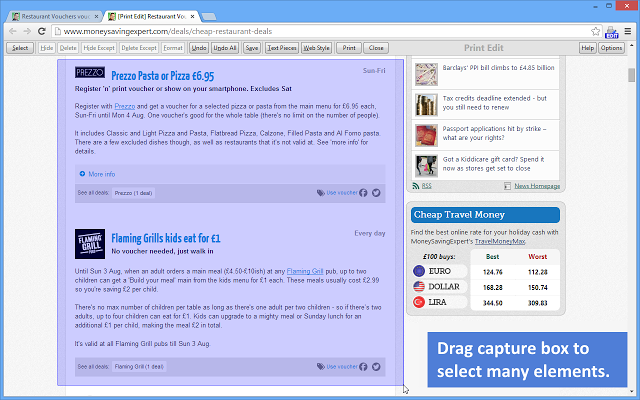Click the Prezzo (1 deal) tag

pos(133,193)
